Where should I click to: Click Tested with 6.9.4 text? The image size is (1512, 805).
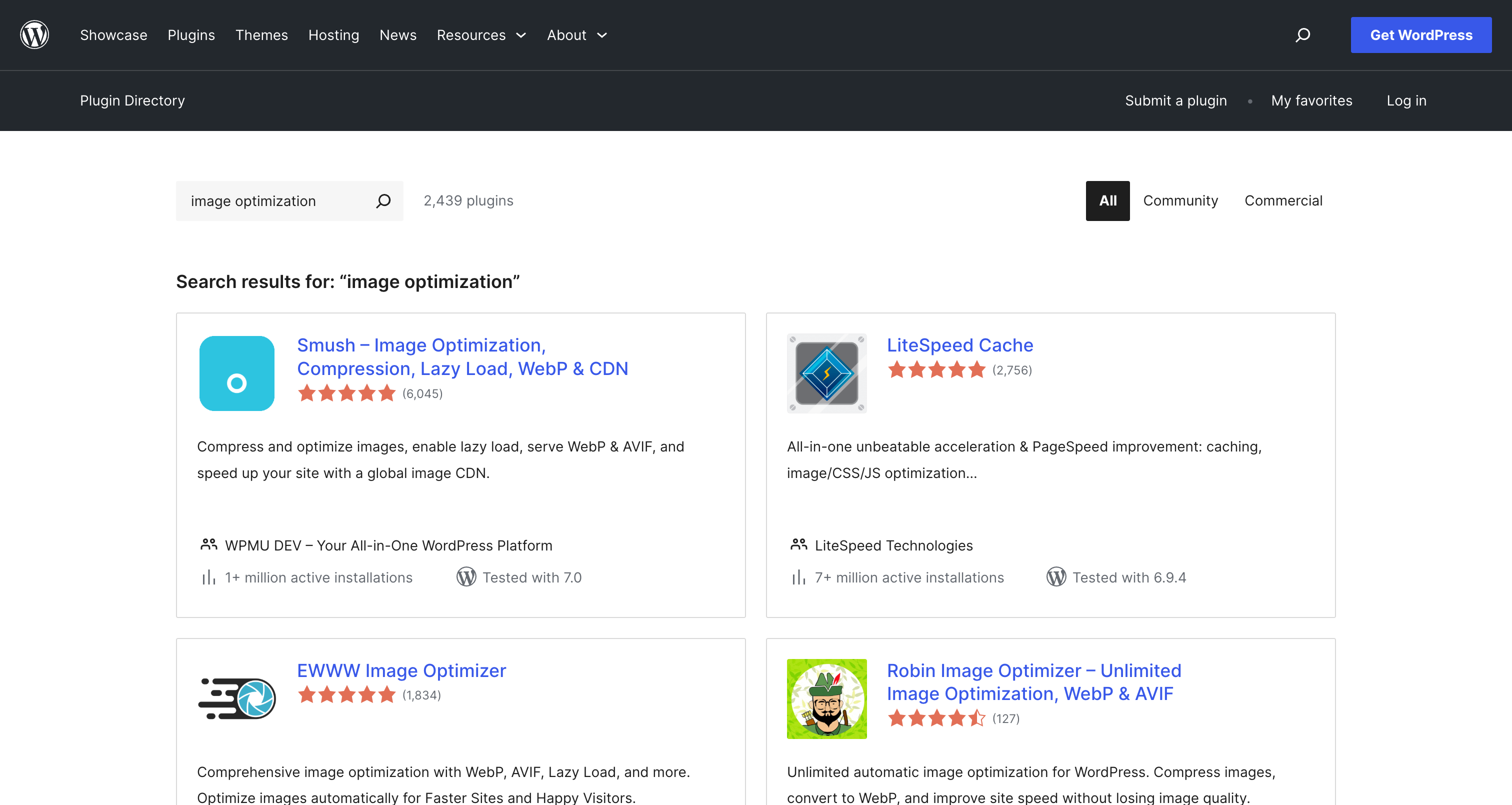pos(1129,578)
